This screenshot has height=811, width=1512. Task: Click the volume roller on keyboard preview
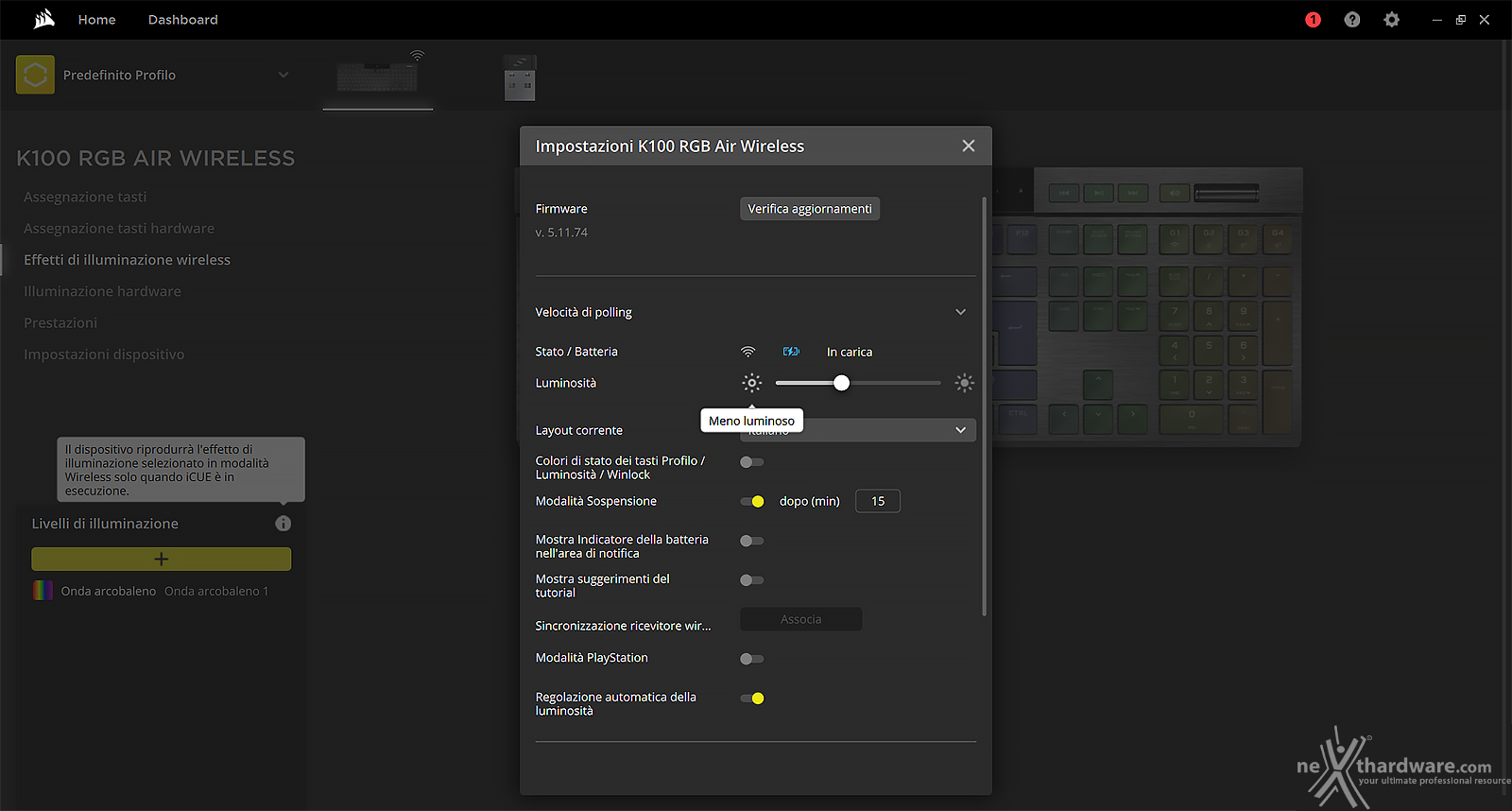point(1227,194)
